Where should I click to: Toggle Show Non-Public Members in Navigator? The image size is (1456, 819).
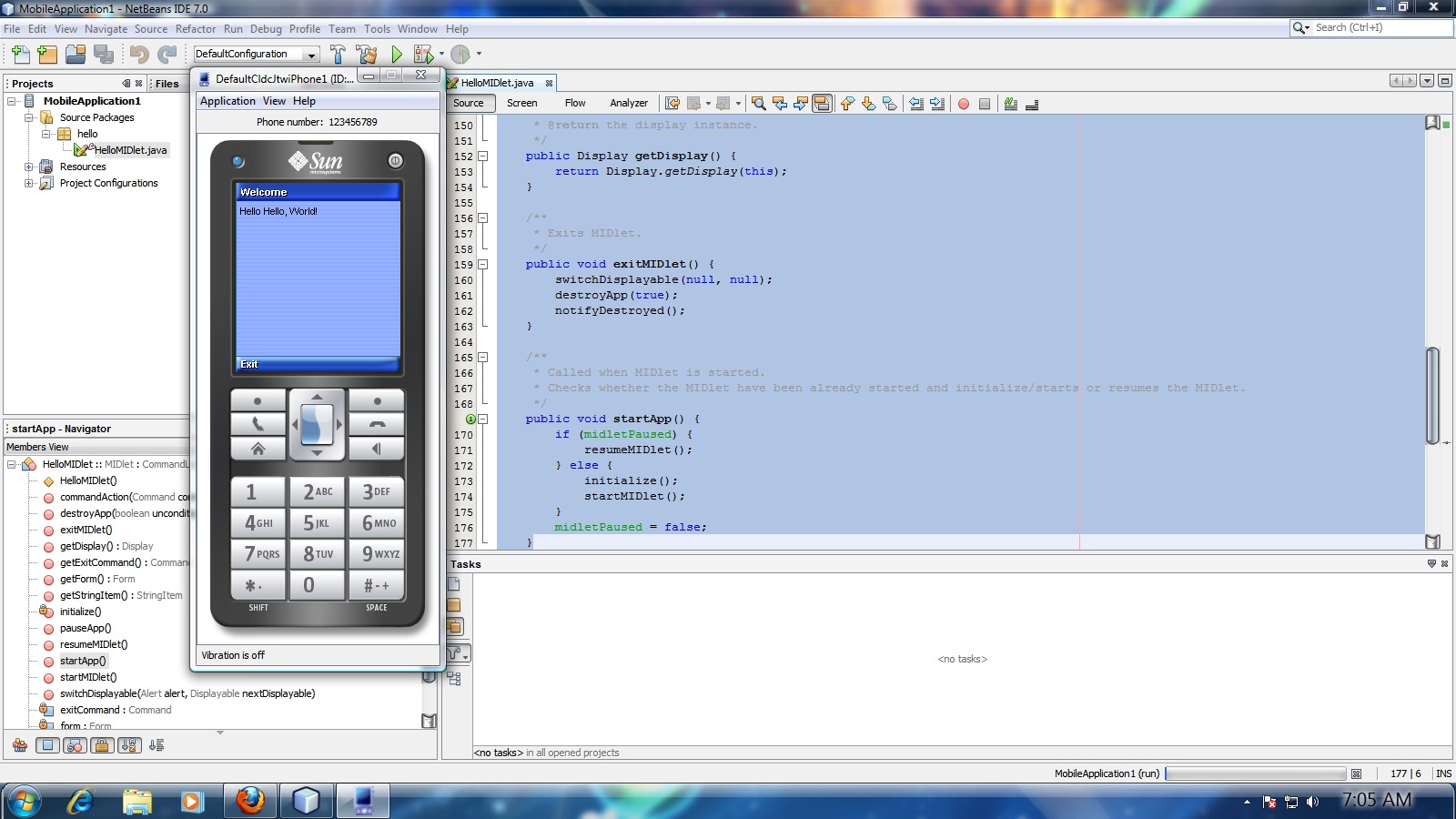(x=102, y=744)
